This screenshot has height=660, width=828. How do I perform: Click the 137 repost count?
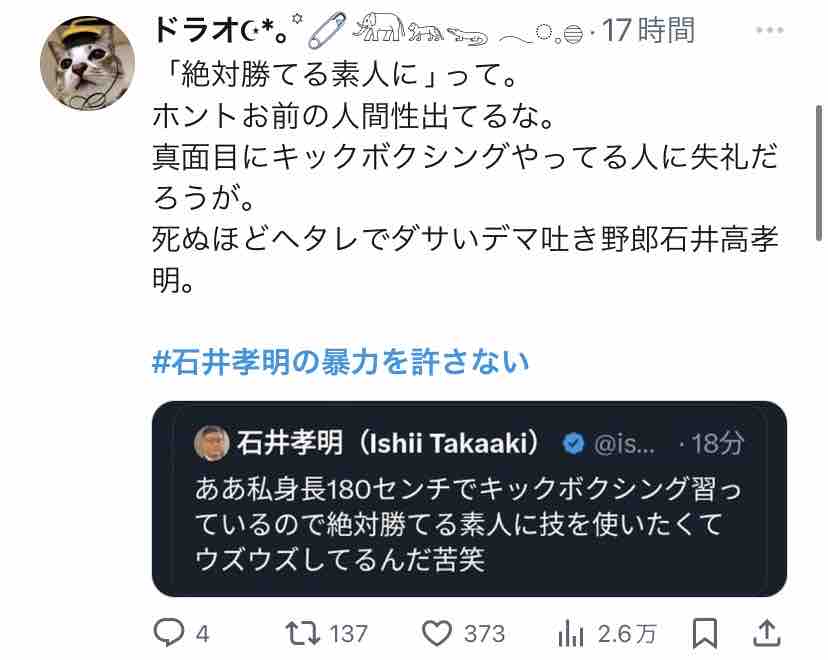tap(348, 634)
